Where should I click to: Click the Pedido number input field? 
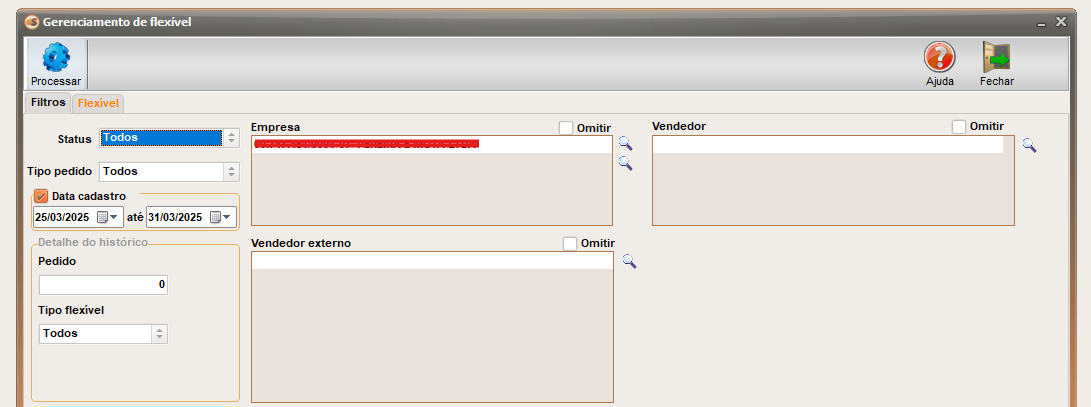coord(103,285)
